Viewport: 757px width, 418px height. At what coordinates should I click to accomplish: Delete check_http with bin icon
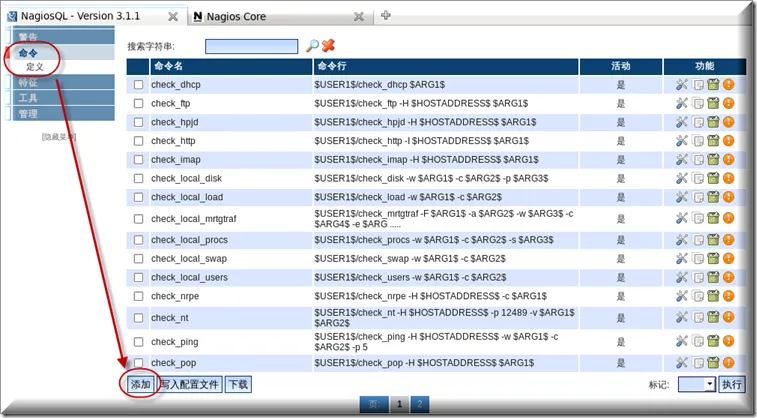click(713, 141)
